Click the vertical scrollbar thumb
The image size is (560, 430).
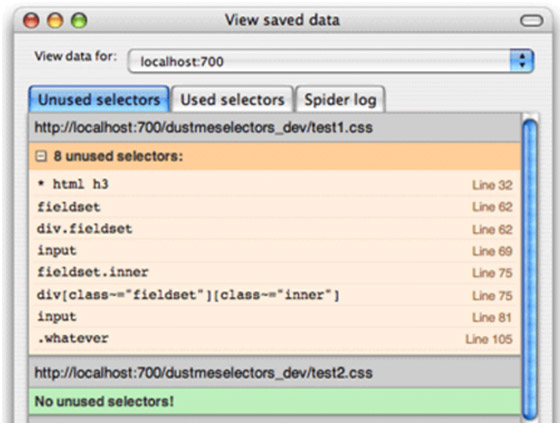(x=530, y=270)
